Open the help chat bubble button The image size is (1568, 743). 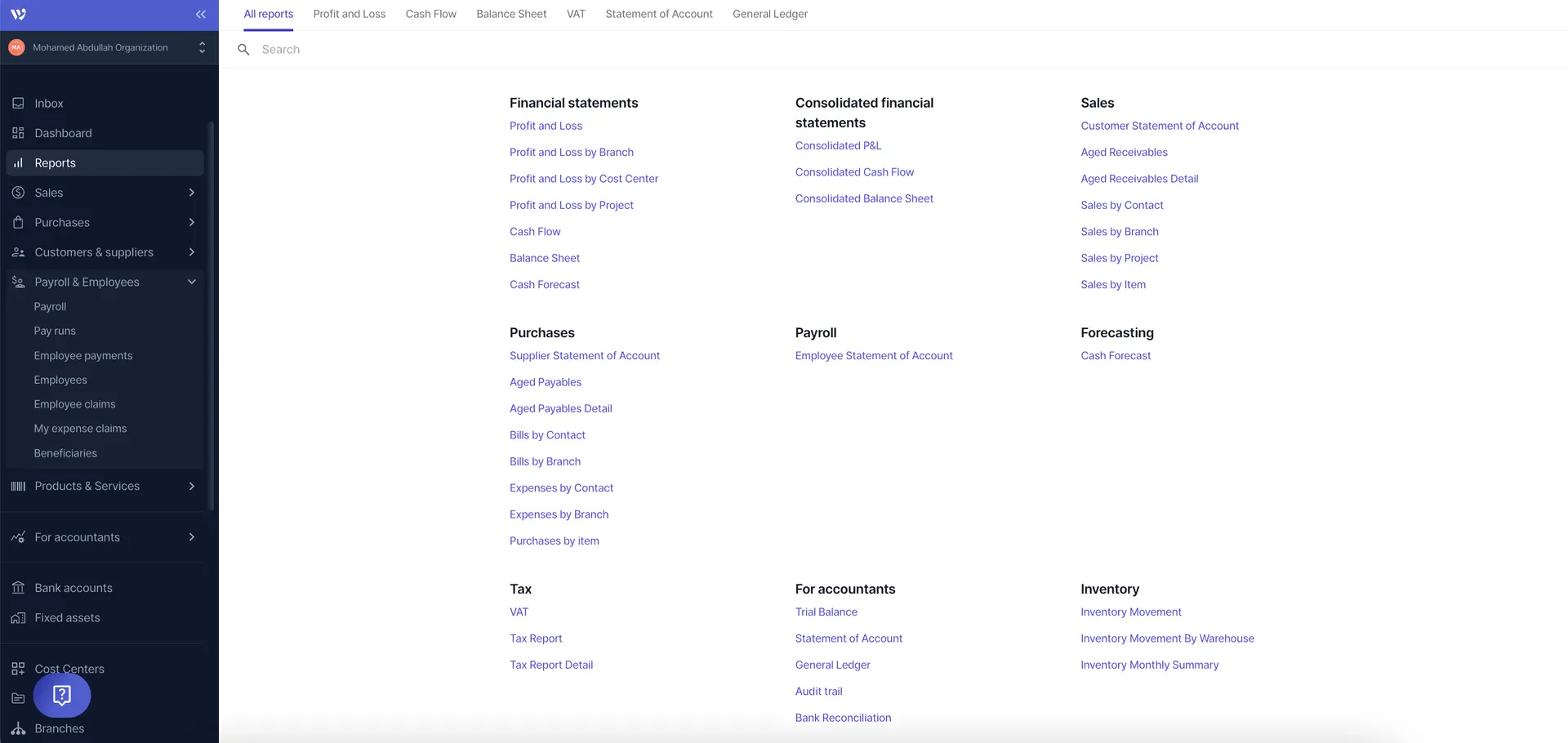(62, 695)
